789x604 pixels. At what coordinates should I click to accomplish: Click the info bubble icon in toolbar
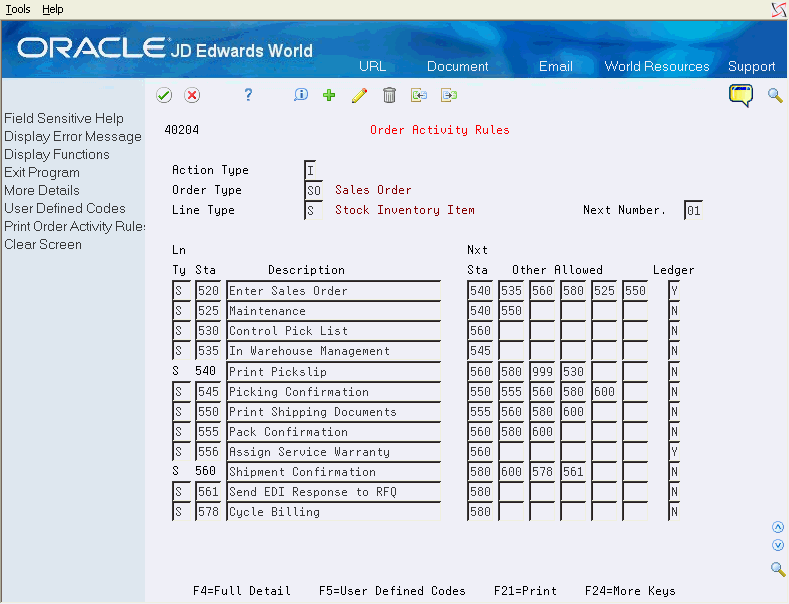point(301,95)
